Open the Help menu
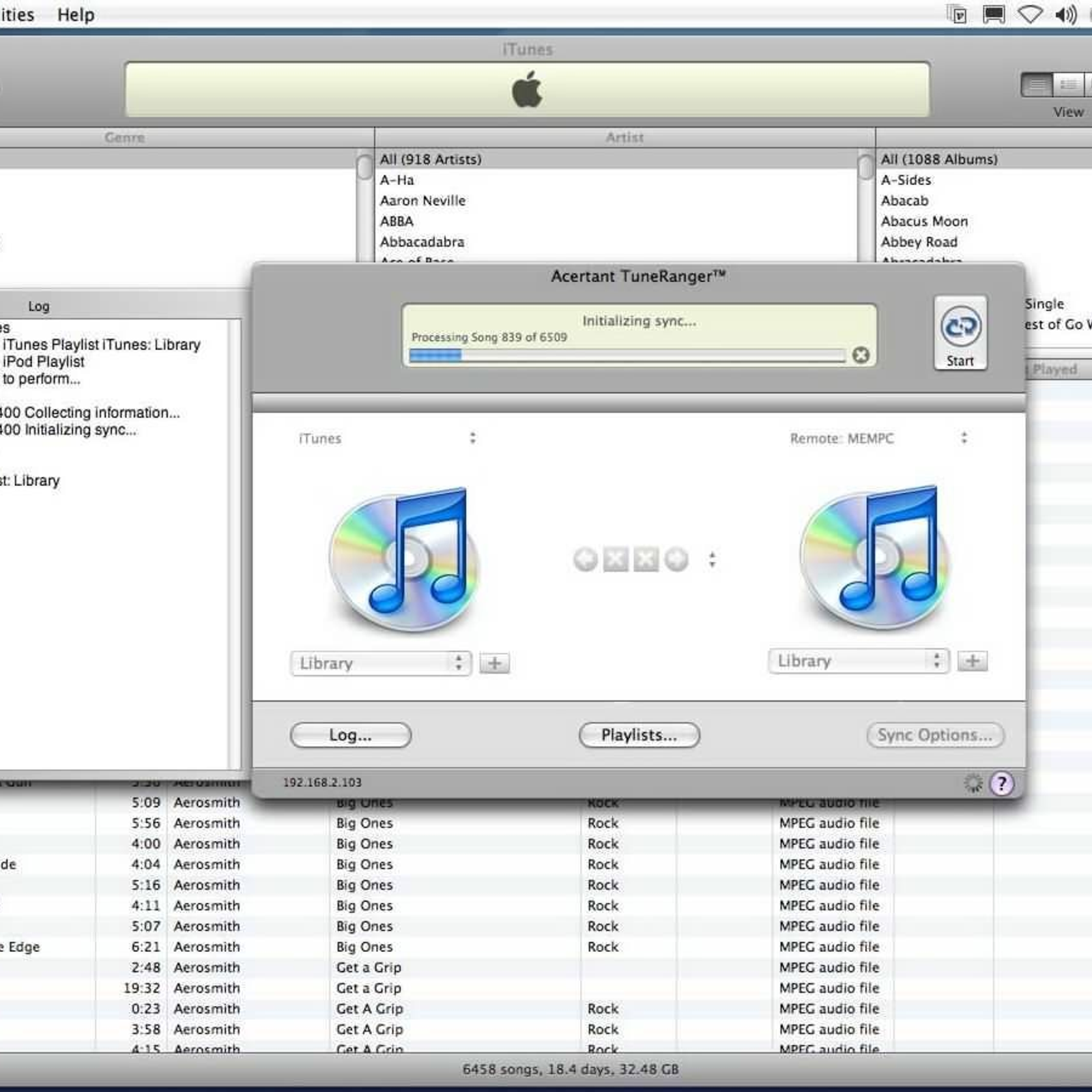Image resolution: width=1092 pixels, height=1092 pixels. [x=76, y=14]
